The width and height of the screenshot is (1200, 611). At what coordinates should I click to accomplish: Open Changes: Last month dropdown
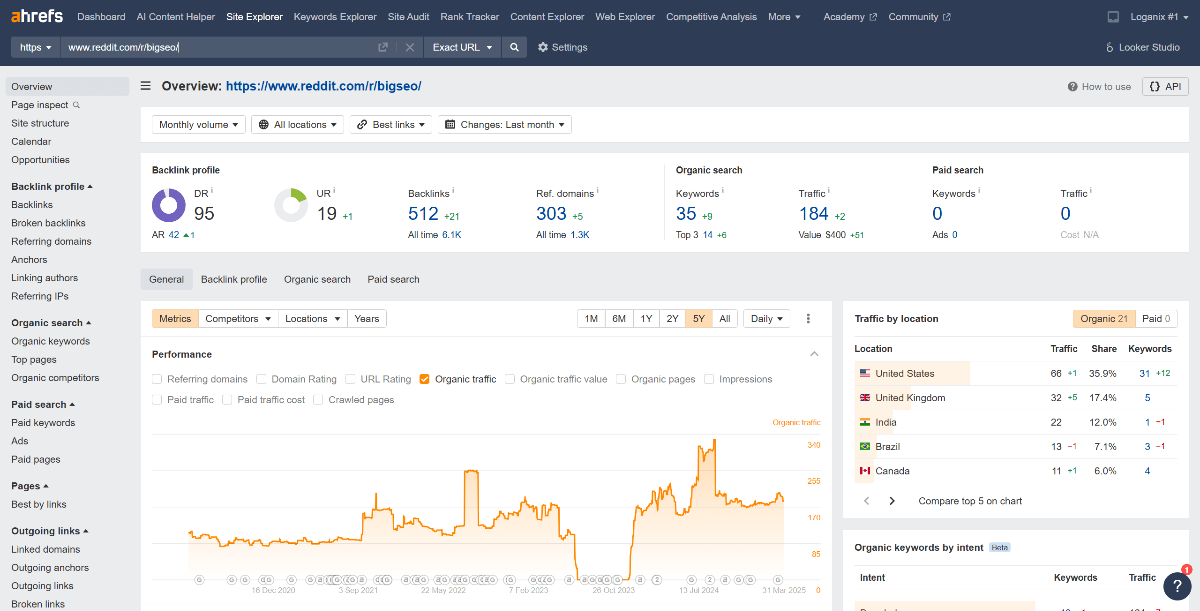pyautogui.click(x=505, y=125)
